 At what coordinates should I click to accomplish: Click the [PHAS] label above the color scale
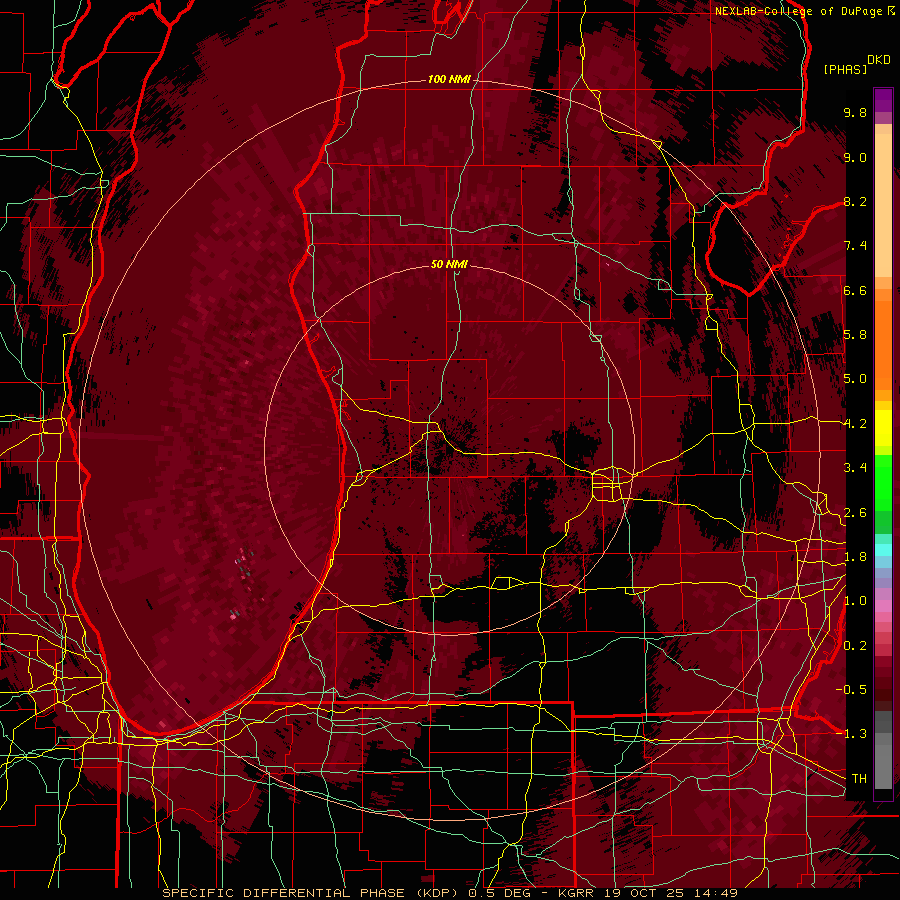click(x=845, y=69)
